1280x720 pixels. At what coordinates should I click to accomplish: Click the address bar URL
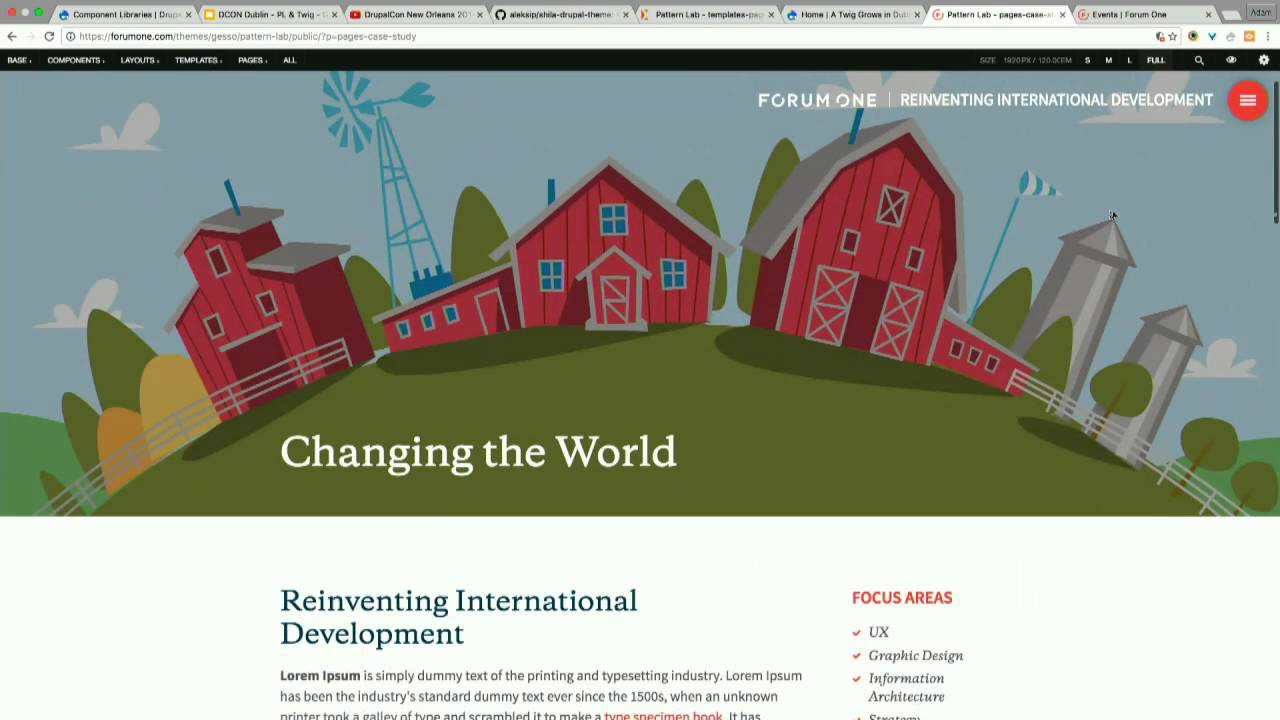(x=248, y=36)
